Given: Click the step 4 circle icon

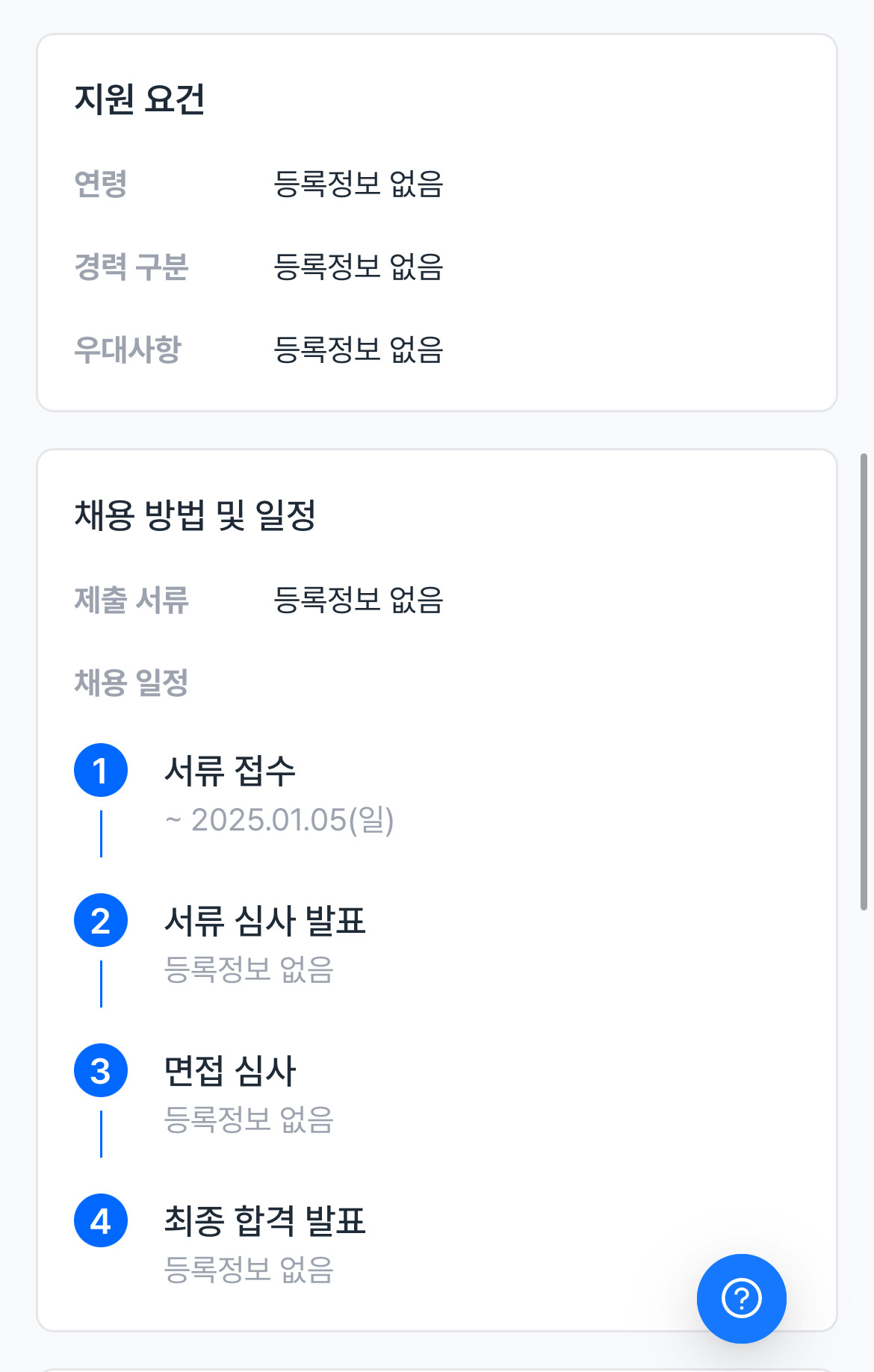Looking at the screenshot, I should 101,1220.
